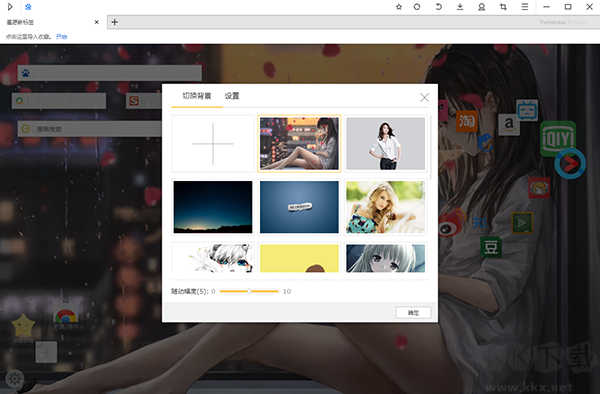This screenshot has height=394, width=600.
Task: Open the Douban 豆 shortcut icon
Action: 491,247
